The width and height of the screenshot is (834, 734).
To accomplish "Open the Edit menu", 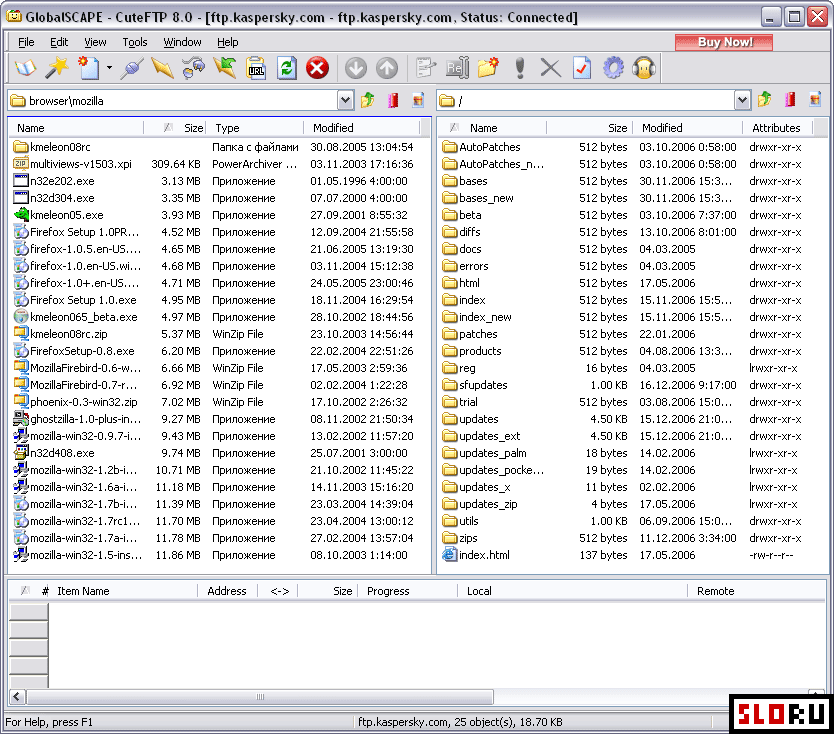I will click(59, 42).
